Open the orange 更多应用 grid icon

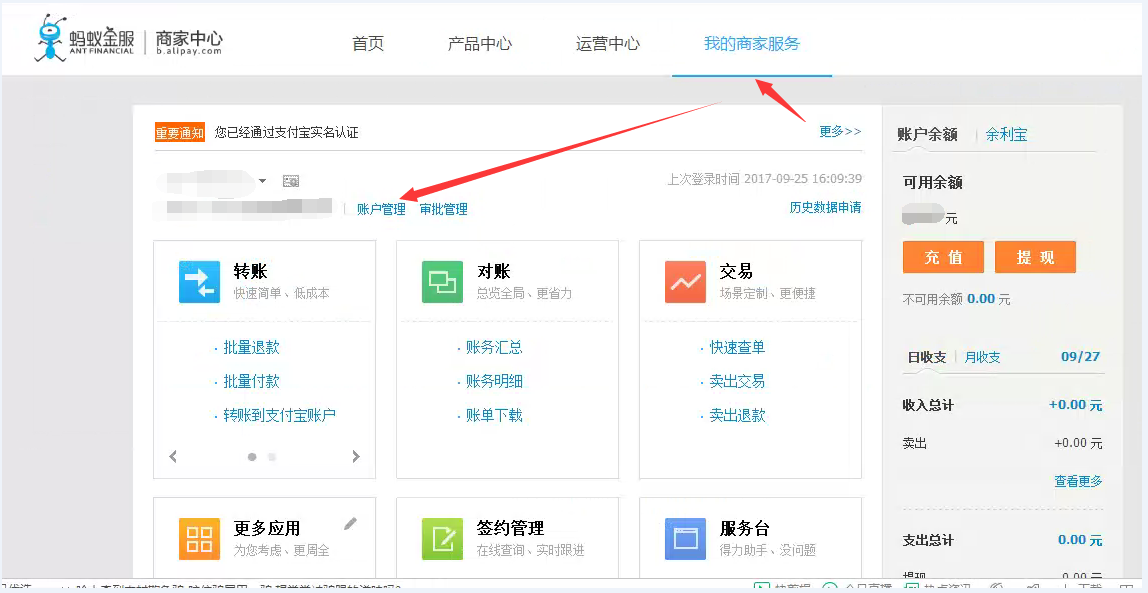(x=199, y=538)
